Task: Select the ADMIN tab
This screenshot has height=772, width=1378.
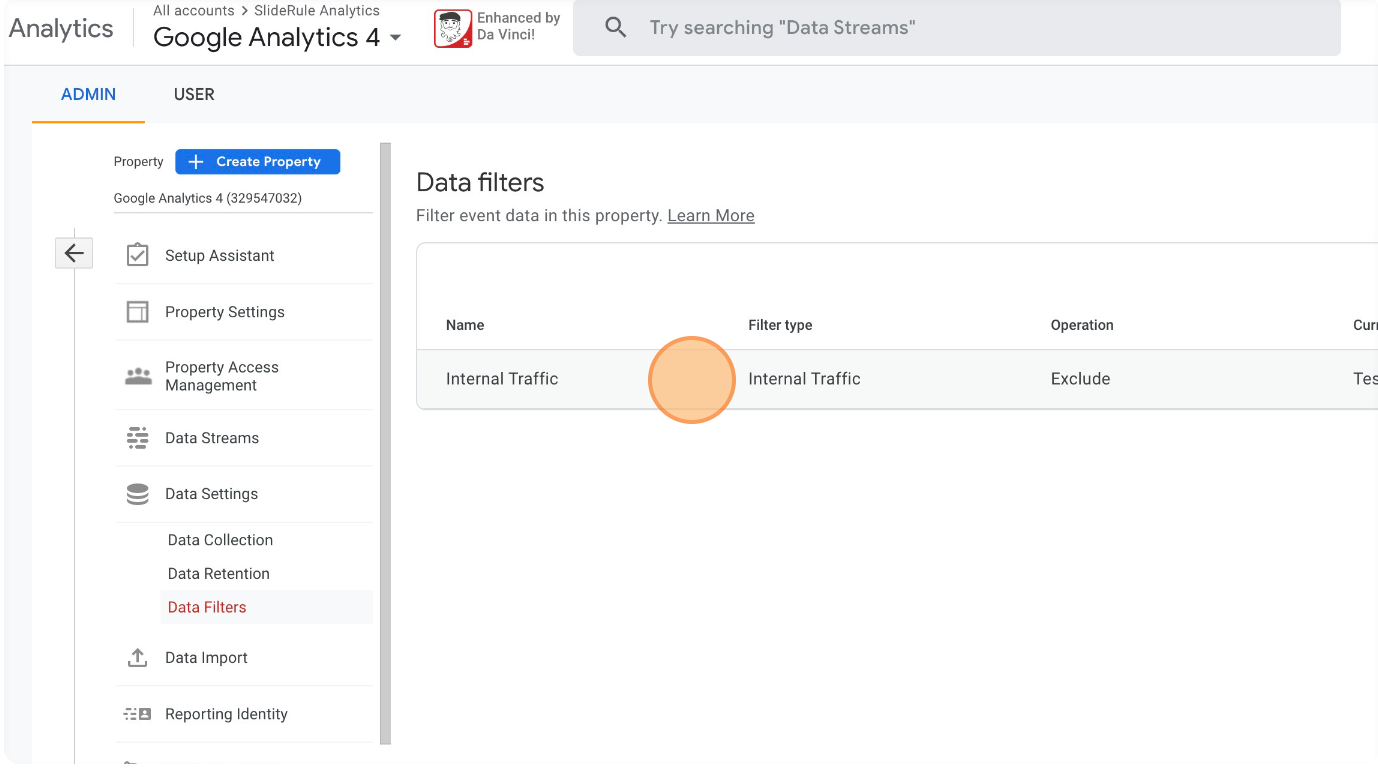Action: click(88, 94)
